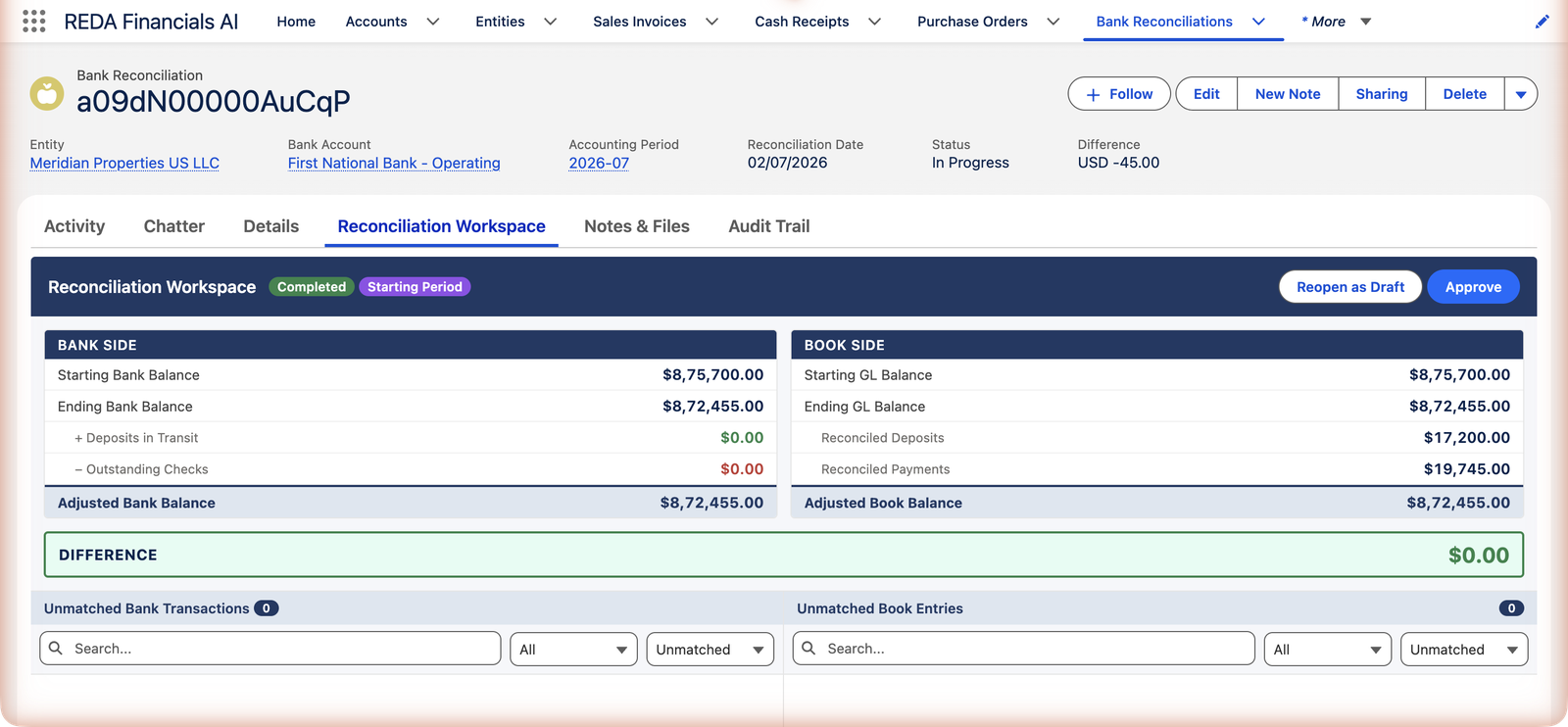This screenshot has width=1568, height=727.
Task: Click the Bank Reconciliation record icon
Action: [47, 94]
